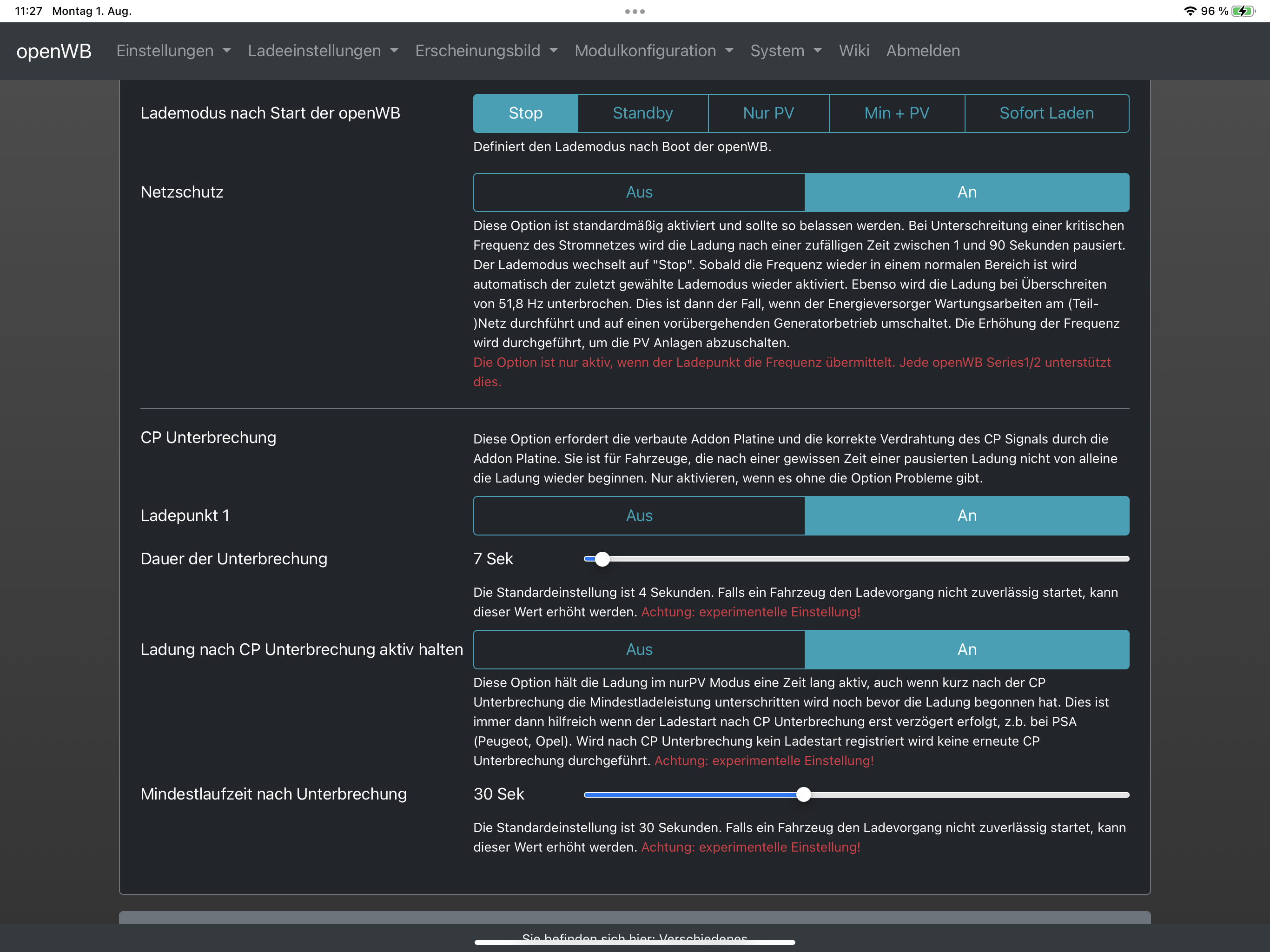Tap the three-dot multitasking icon
The width and height of the screenshot is (1270, 952).
pyautogui.click(x=635, y=12)
